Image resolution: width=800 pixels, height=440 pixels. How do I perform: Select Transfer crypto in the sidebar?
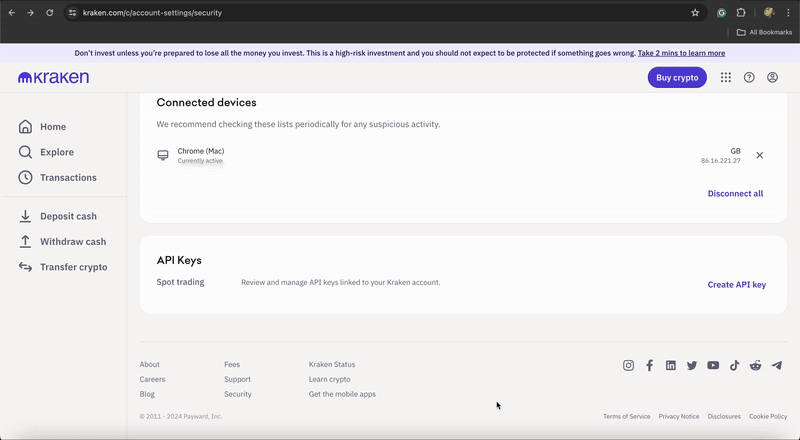73,267
